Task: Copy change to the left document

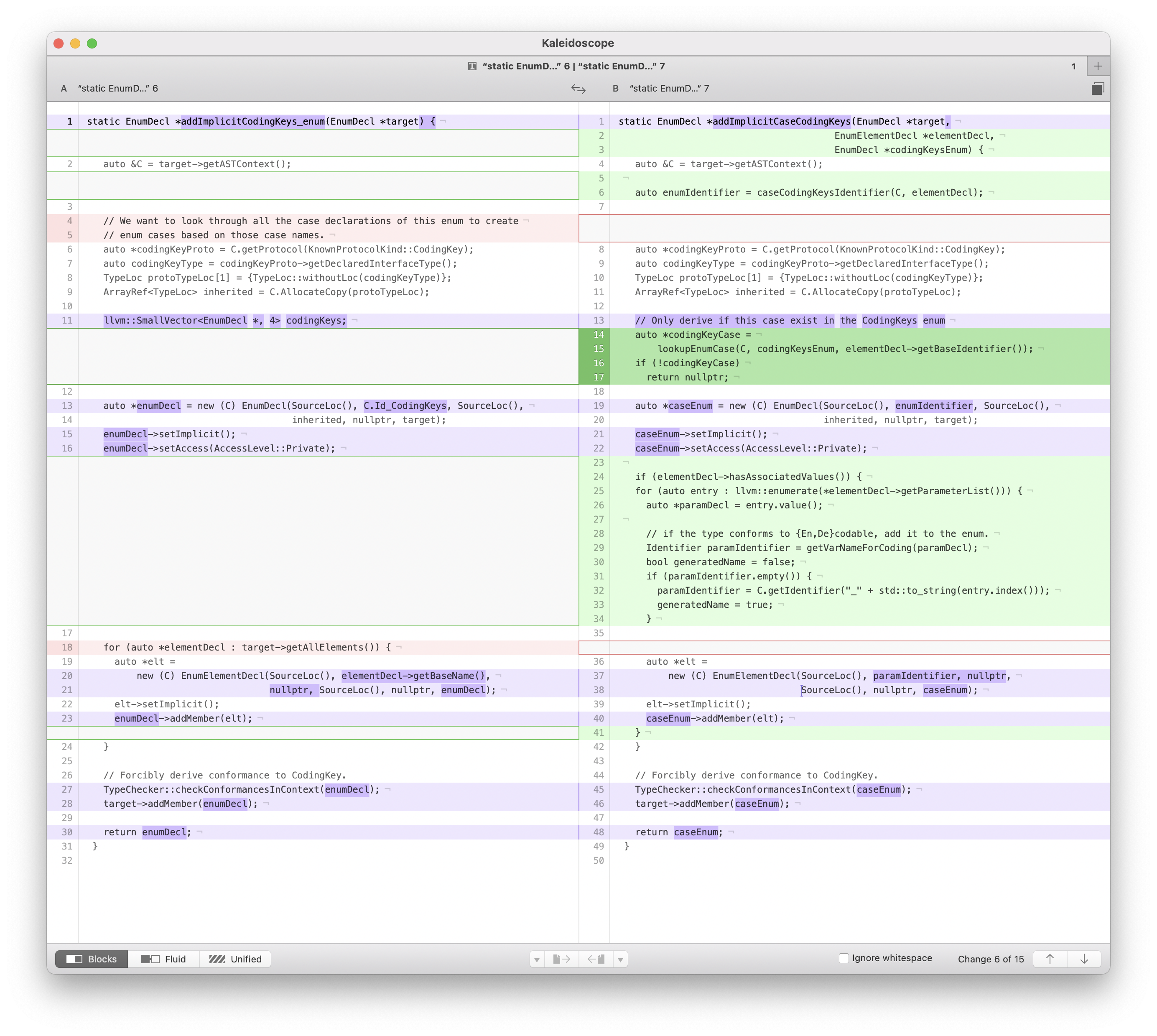Action: (596, 959)
